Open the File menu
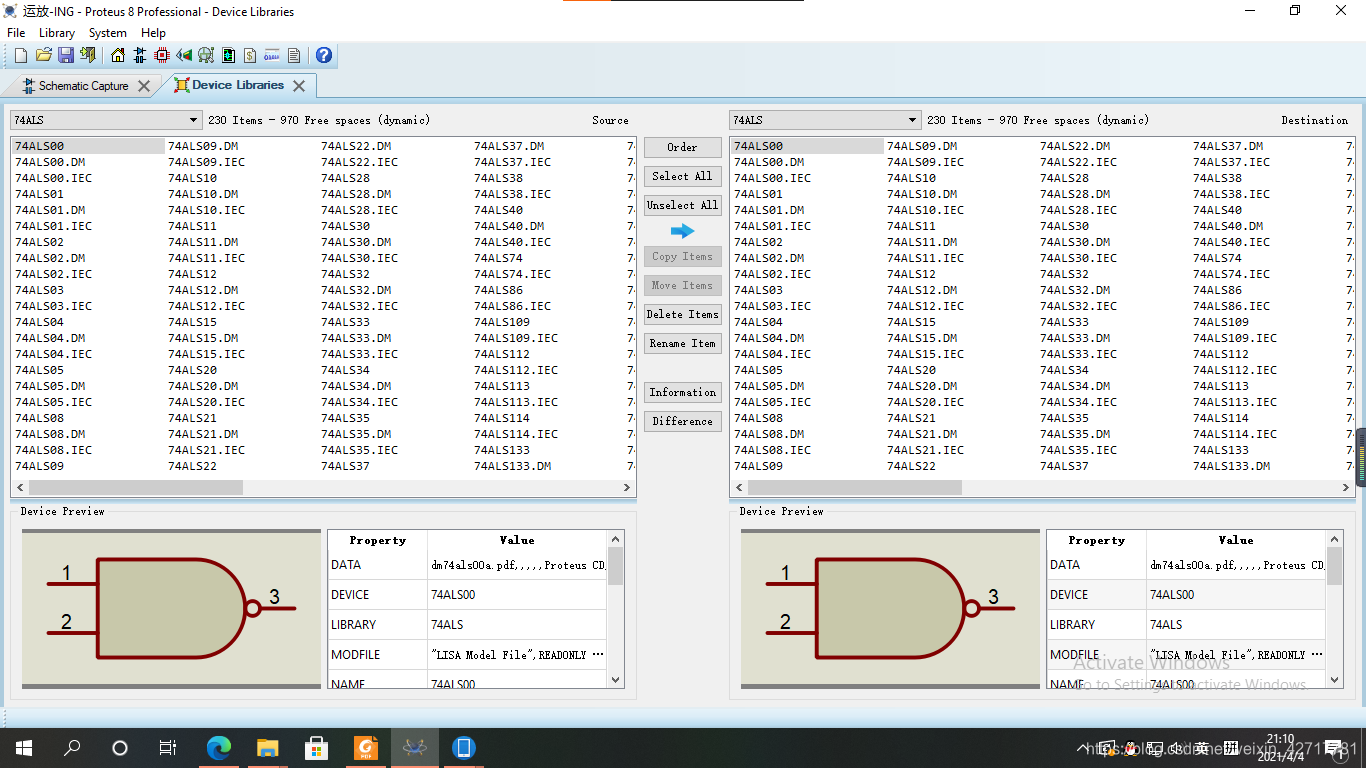 tap(16, 33)
